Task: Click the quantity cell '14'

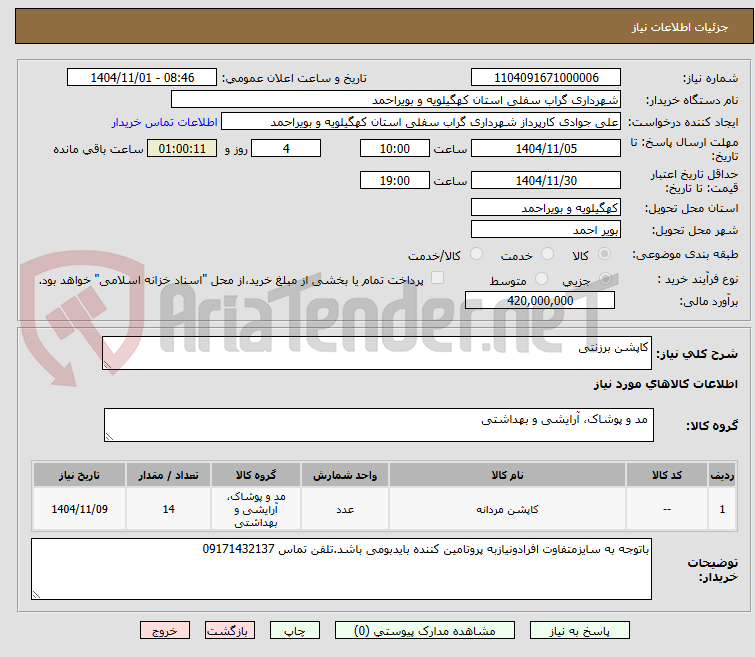Action: (169, 509)
